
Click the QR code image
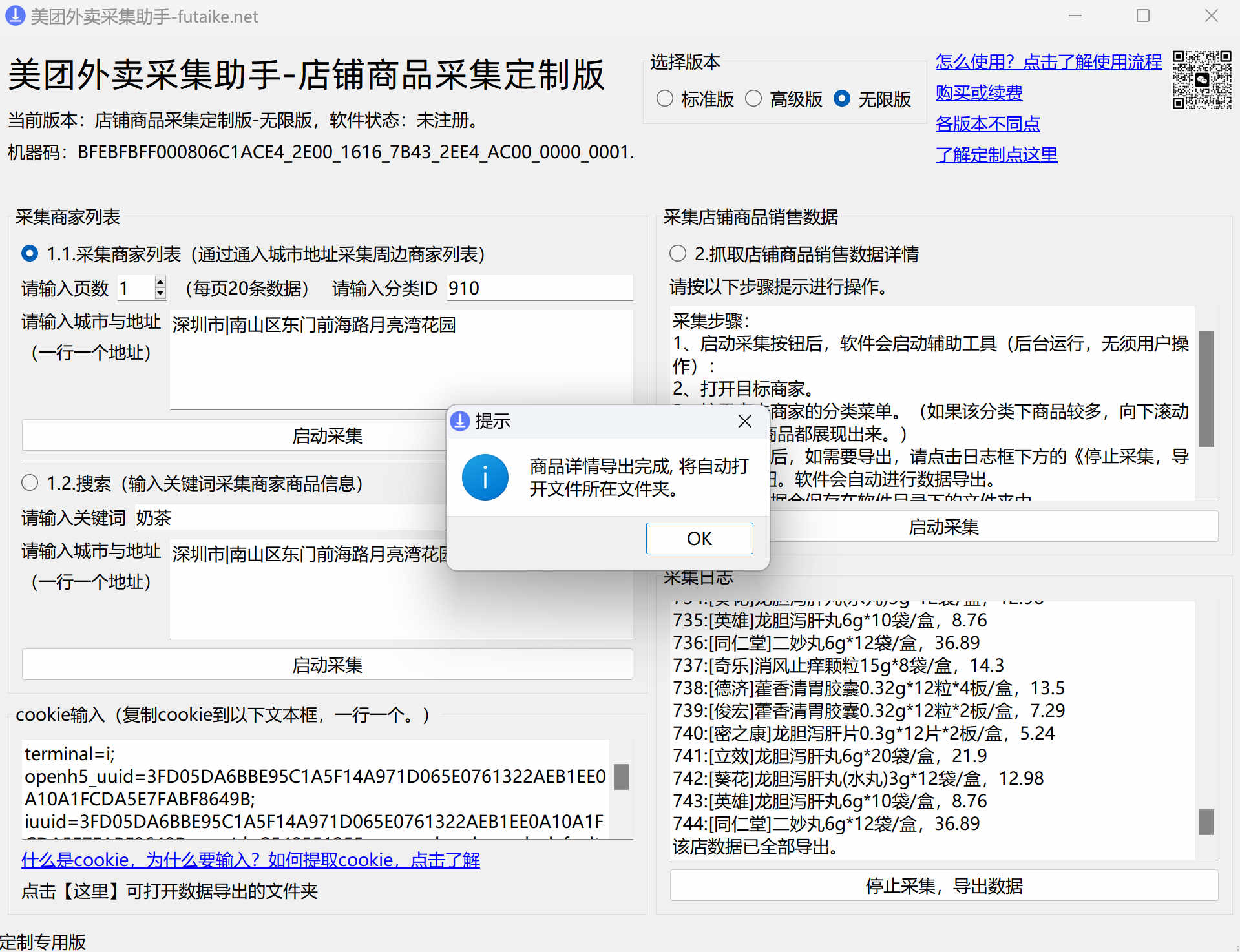coord(1202,79)
